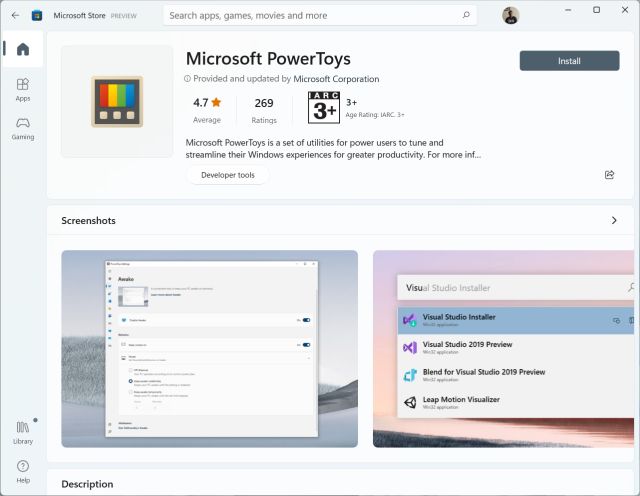Viewport: 640px width, 496px height.
Task: Open the Gaming section in the sidebar
Action: pyautogui.click(x=23, y=129)
